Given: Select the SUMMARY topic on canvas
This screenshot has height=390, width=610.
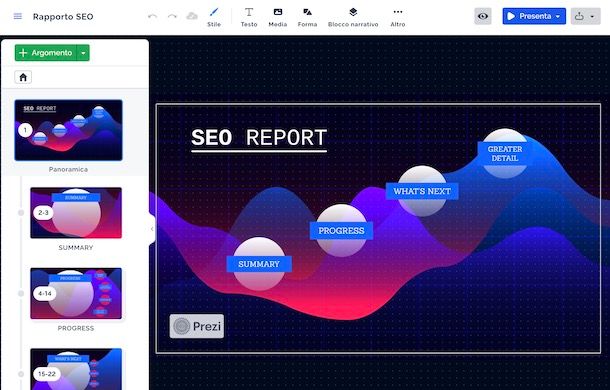Looking at the screenshot, I should [x=259, y=264].
